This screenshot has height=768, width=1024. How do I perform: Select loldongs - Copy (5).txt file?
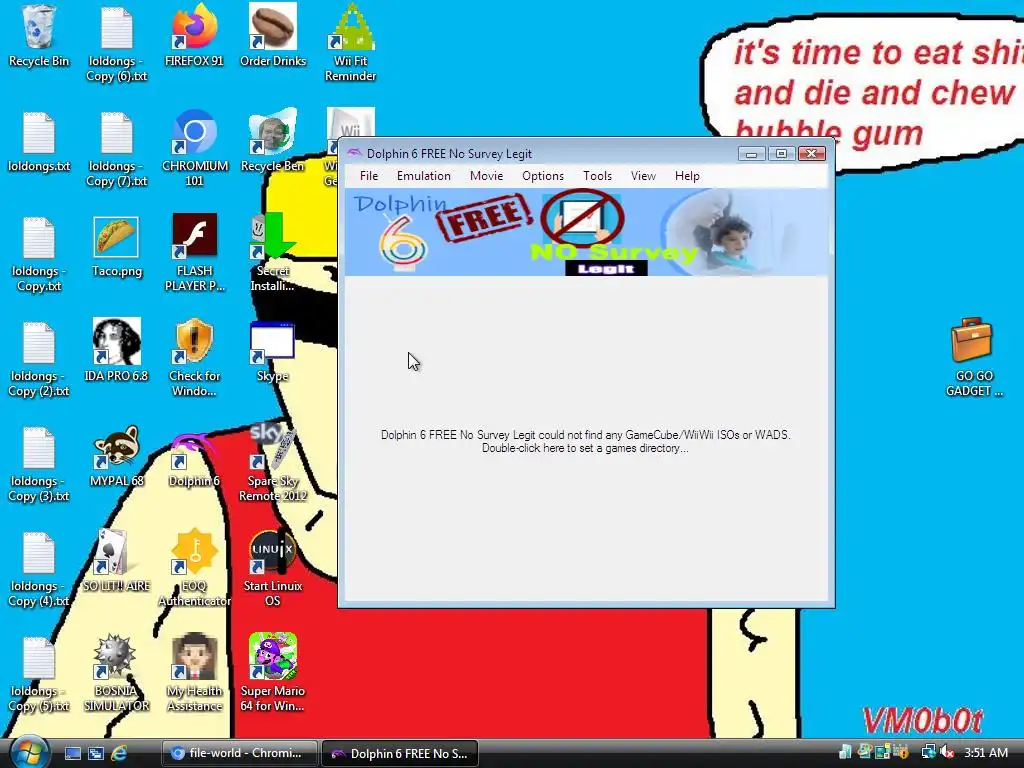39,675
